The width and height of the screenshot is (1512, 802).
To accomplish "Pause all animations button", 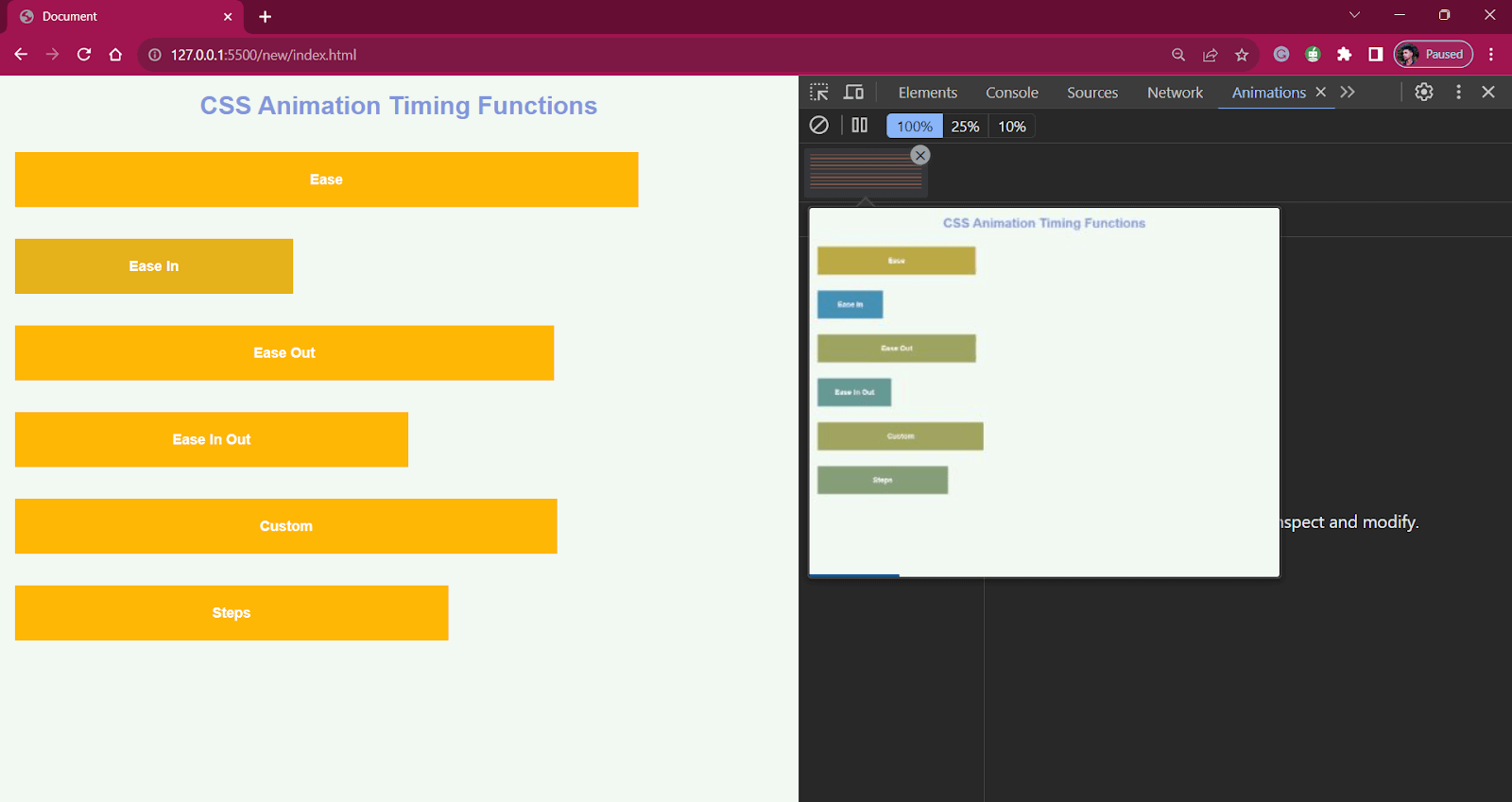I will 859,125.
